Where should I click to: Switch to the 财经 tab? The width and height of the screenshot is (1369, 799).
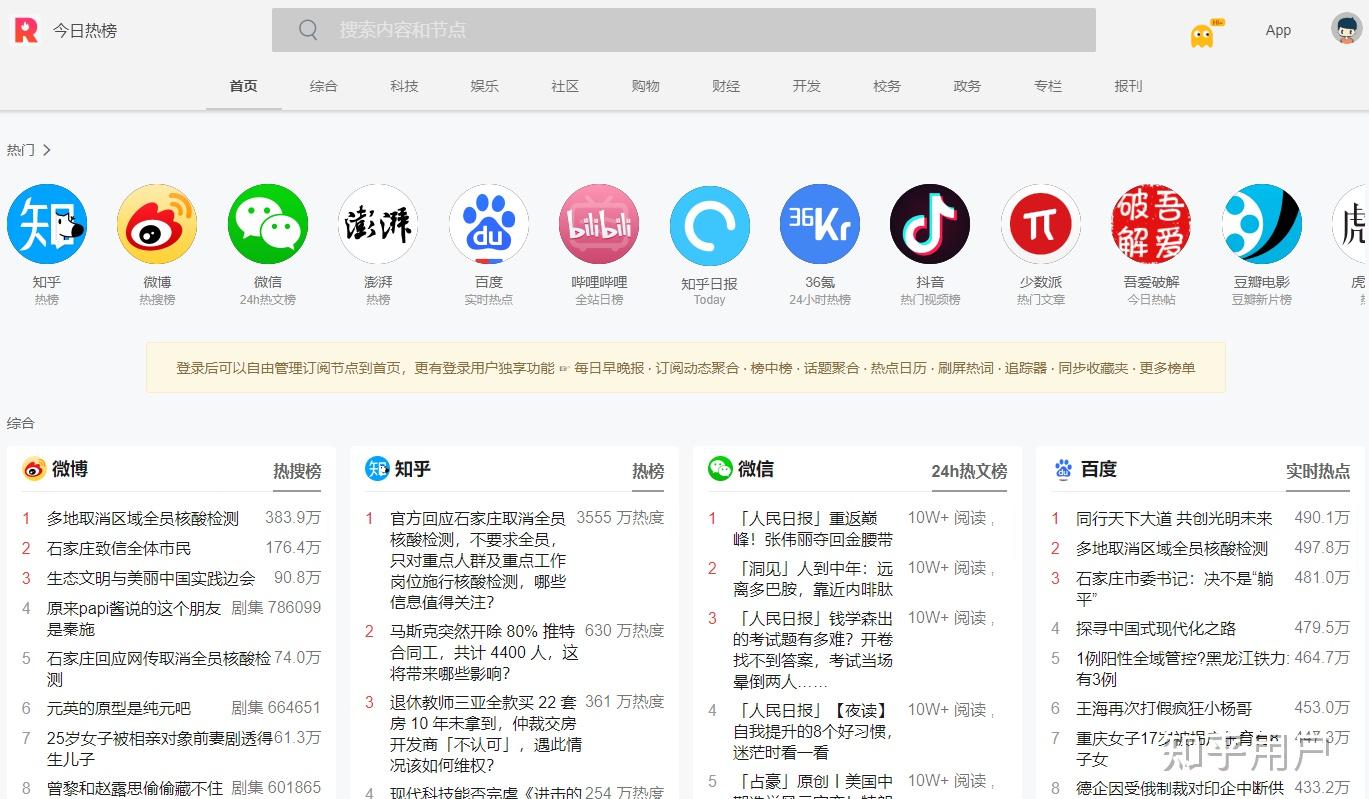point(726,86)
